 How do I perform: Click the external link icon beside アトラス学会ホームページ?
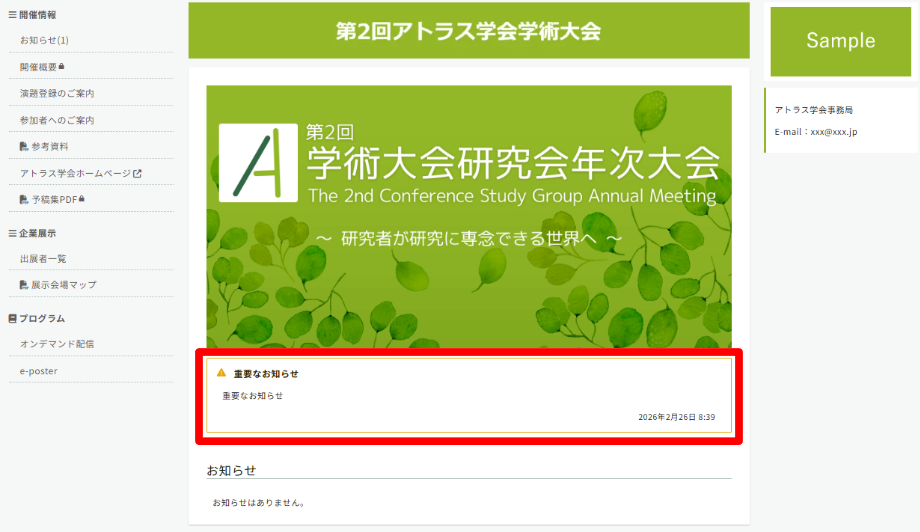tap(137, 173)
